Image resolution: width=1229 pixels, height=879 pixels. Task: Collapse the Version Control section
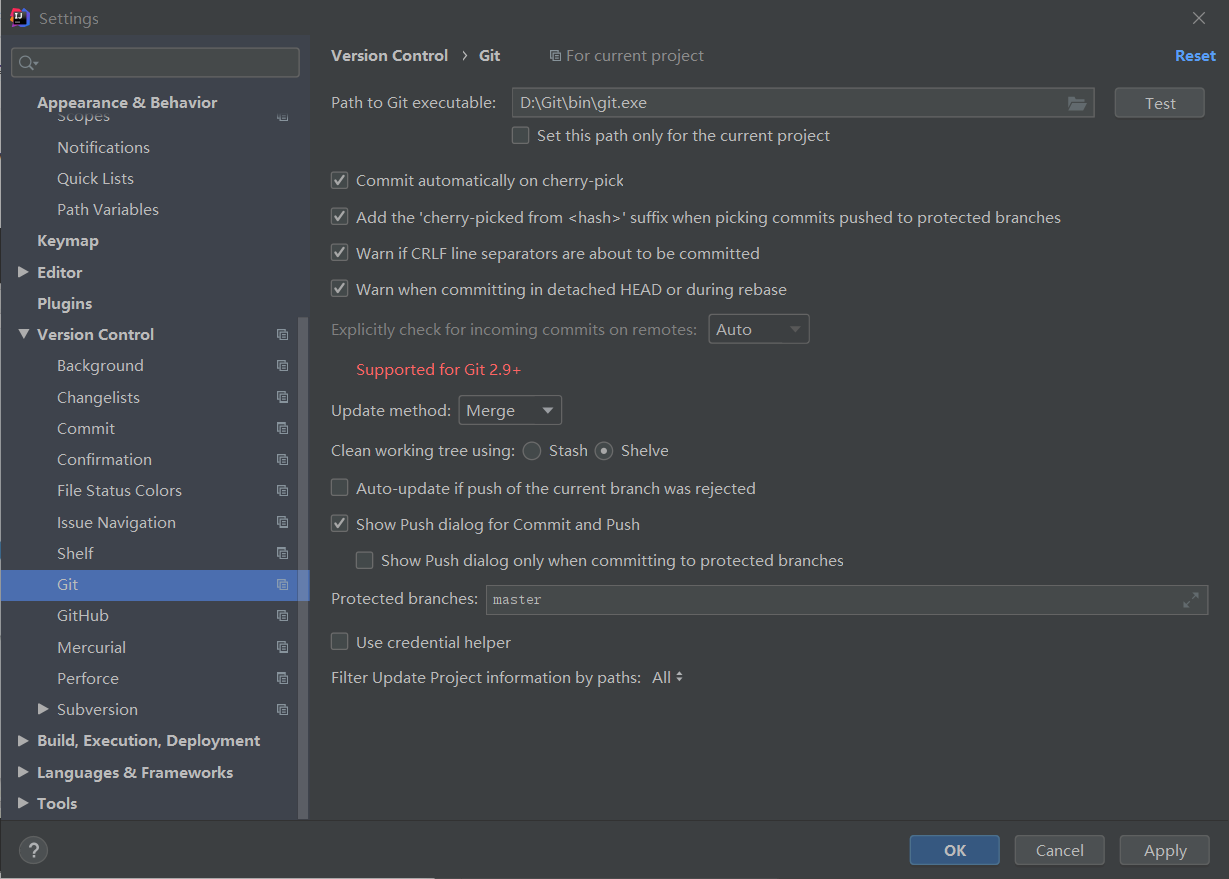(24, 334)
